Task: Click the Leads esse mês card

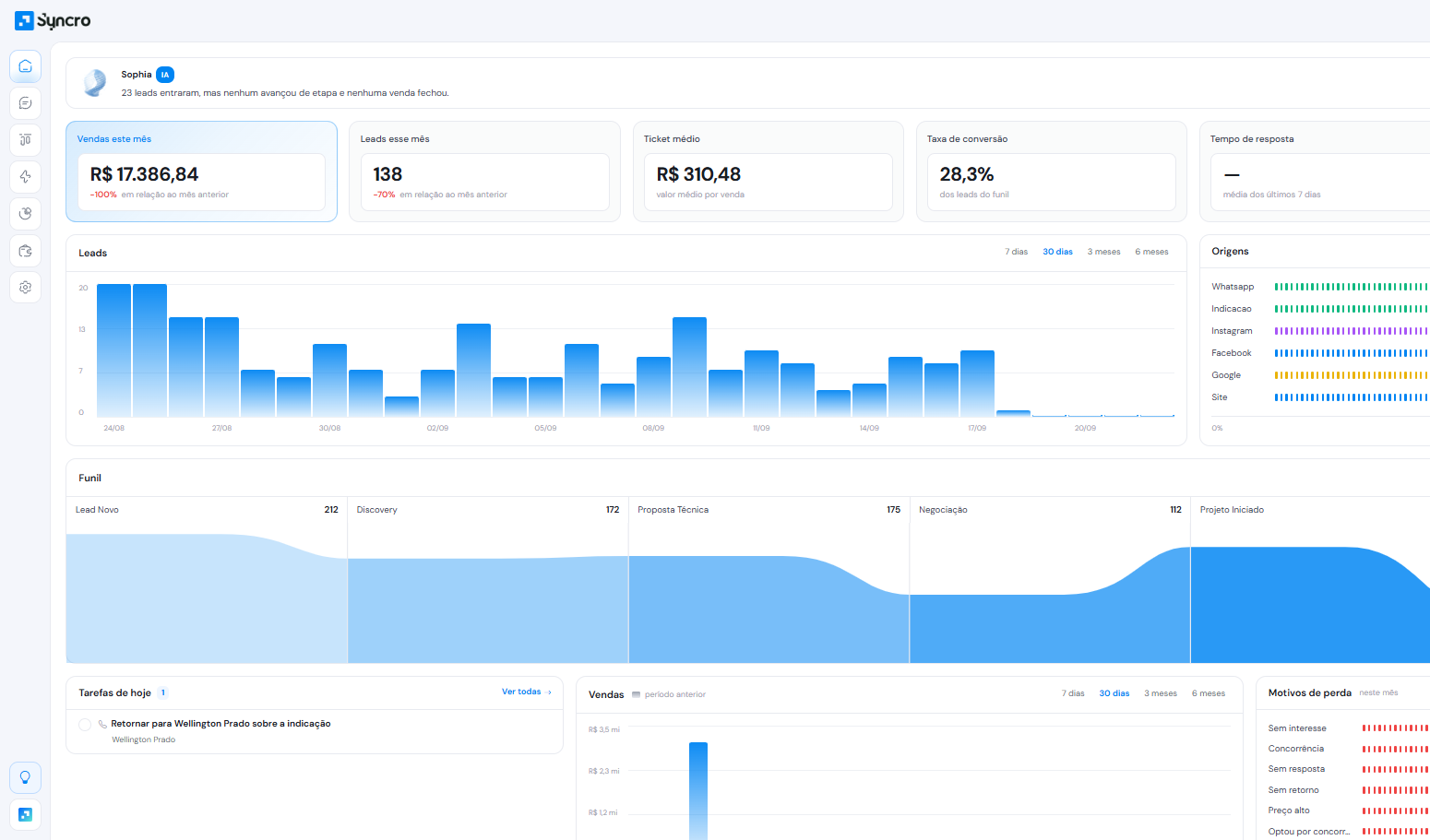Action: click(x=484, y=172)
